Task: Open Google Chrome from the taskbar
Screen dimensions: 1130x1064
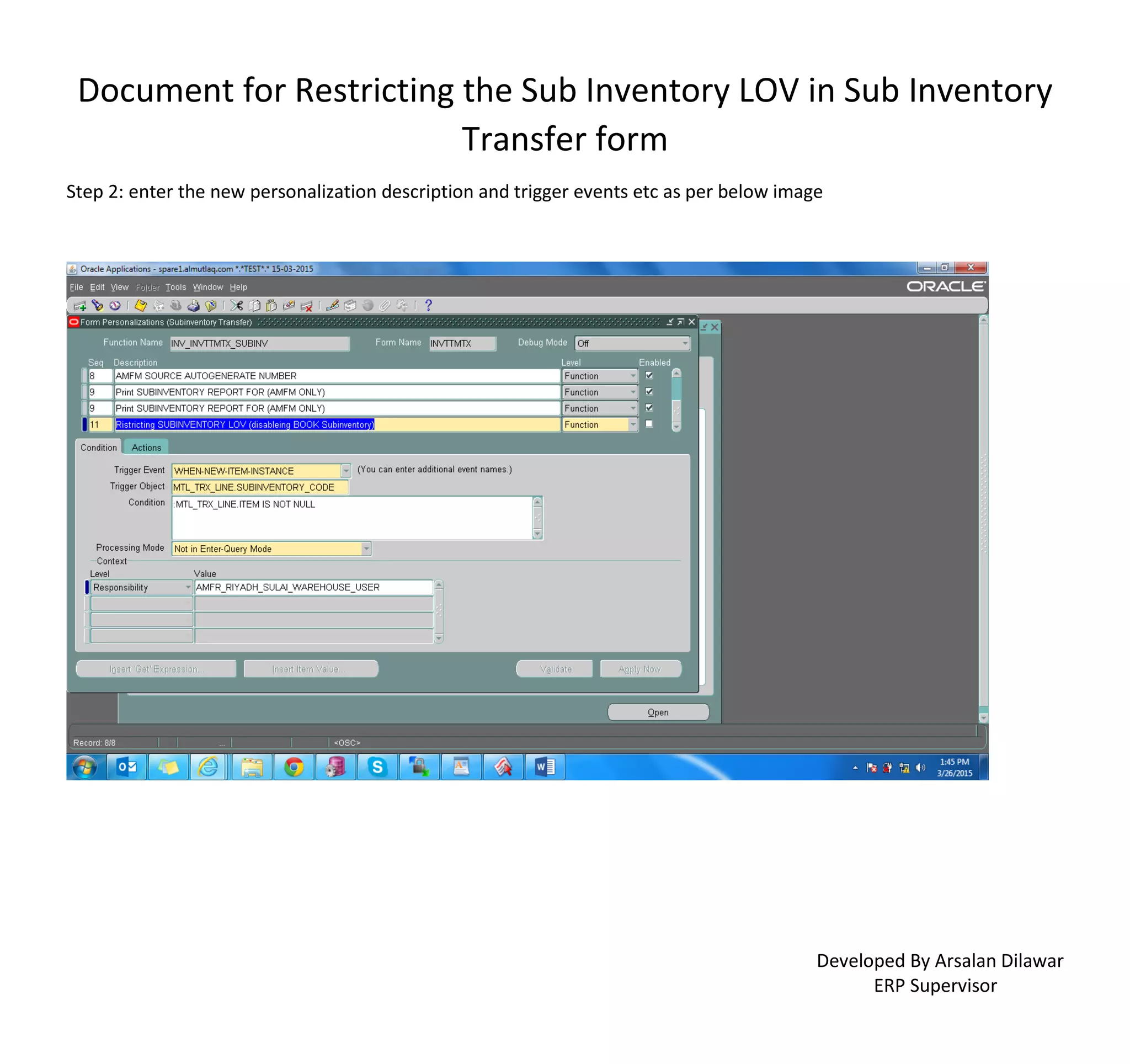Action: click(294, 767)
